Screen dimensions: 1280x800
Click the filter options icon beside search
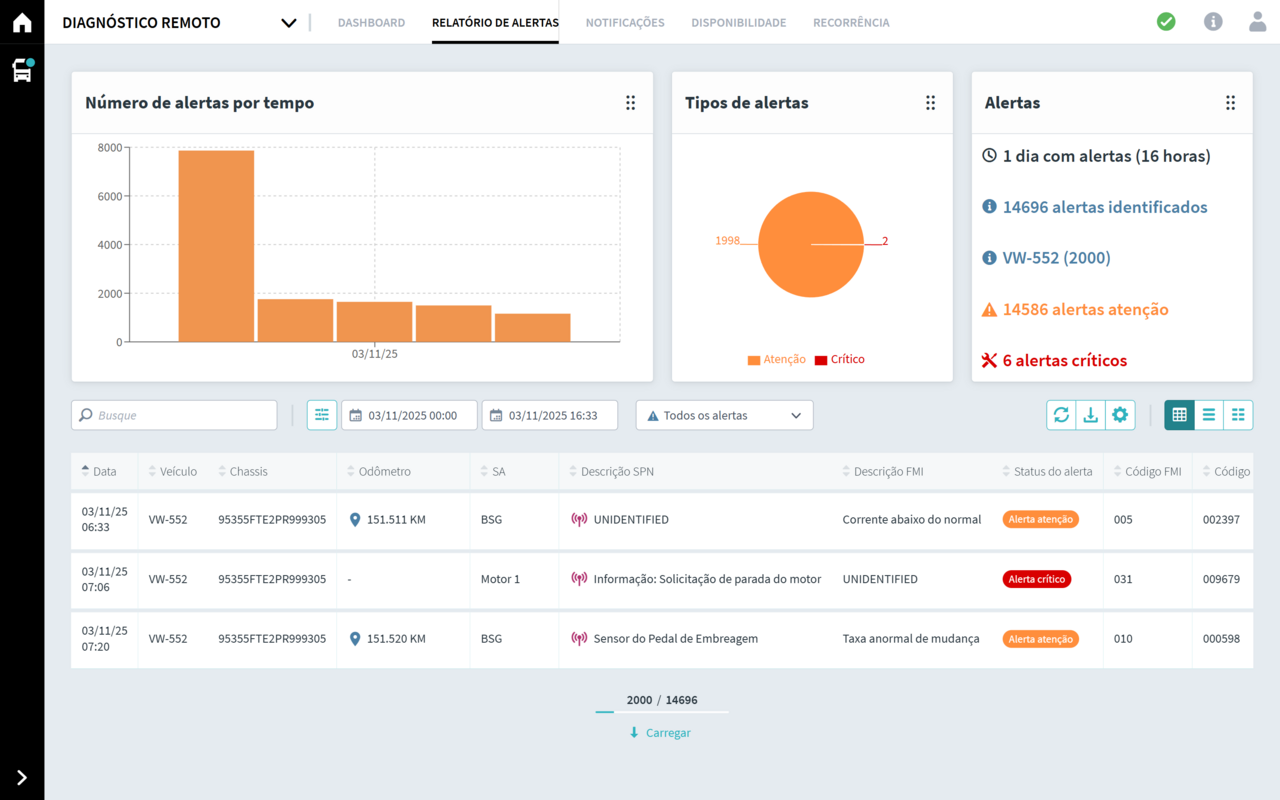pyautogui.click(x=322, y=415)
